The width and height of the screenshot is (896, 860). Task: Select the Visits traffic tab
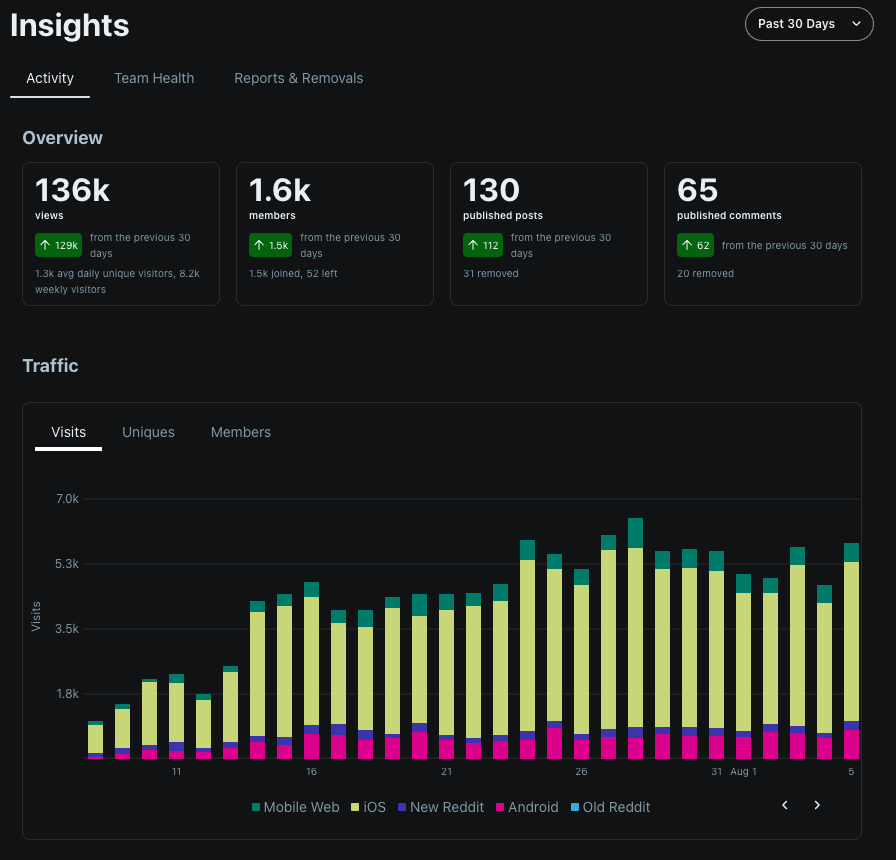tap(69, 432)
